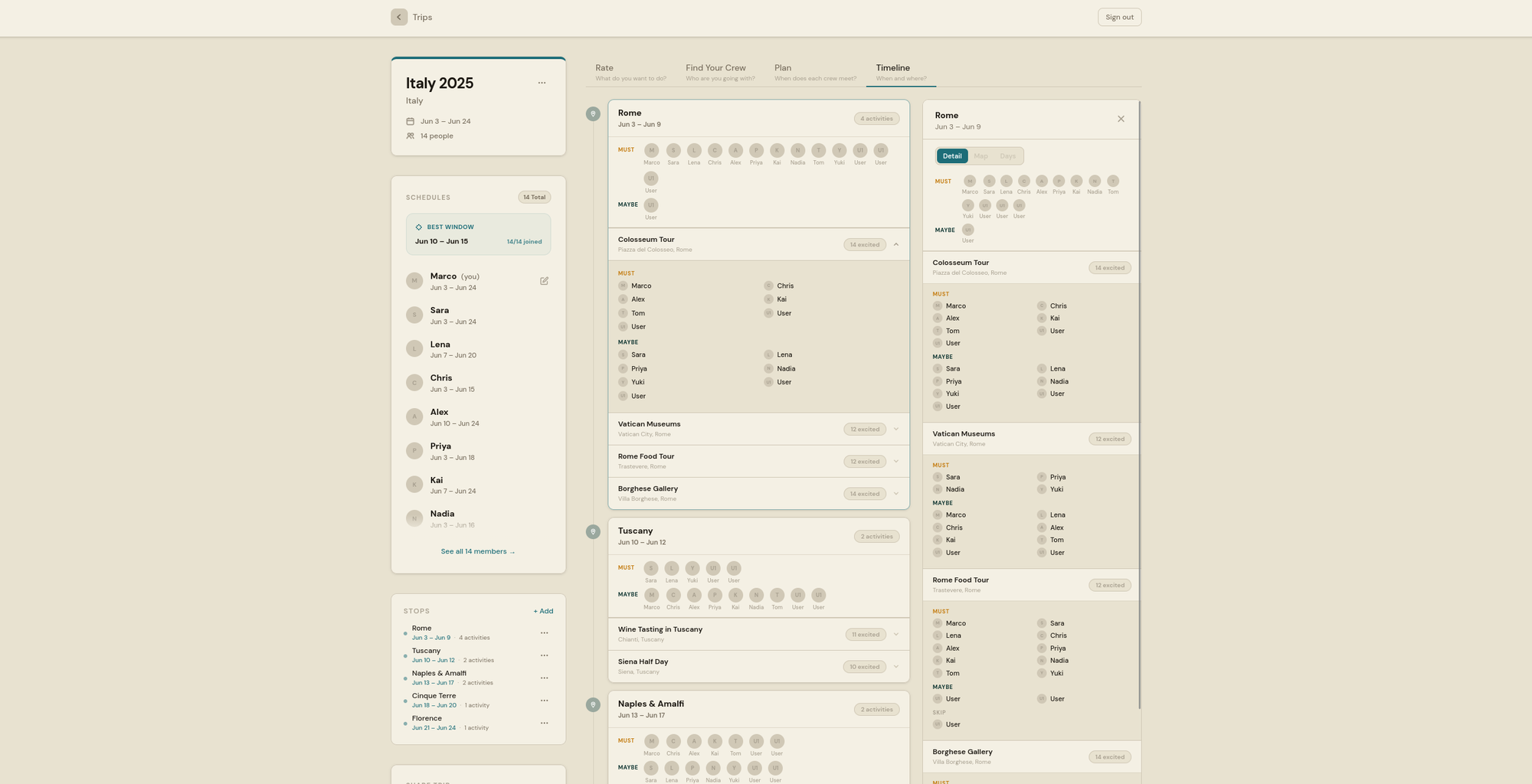Open options menu for Naples & Amalfi stop
Screen dimensions: 1532x784
(x=544, y=678)
